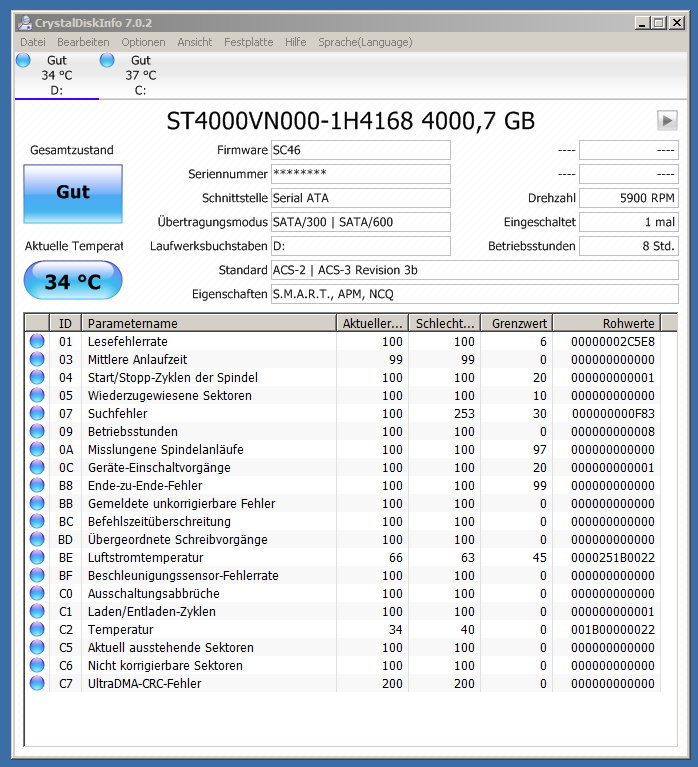Click the status orb for Geräte-Einschaltvorgänge
The height and width of the screenshot is (767, 698).
pos(37,467)
